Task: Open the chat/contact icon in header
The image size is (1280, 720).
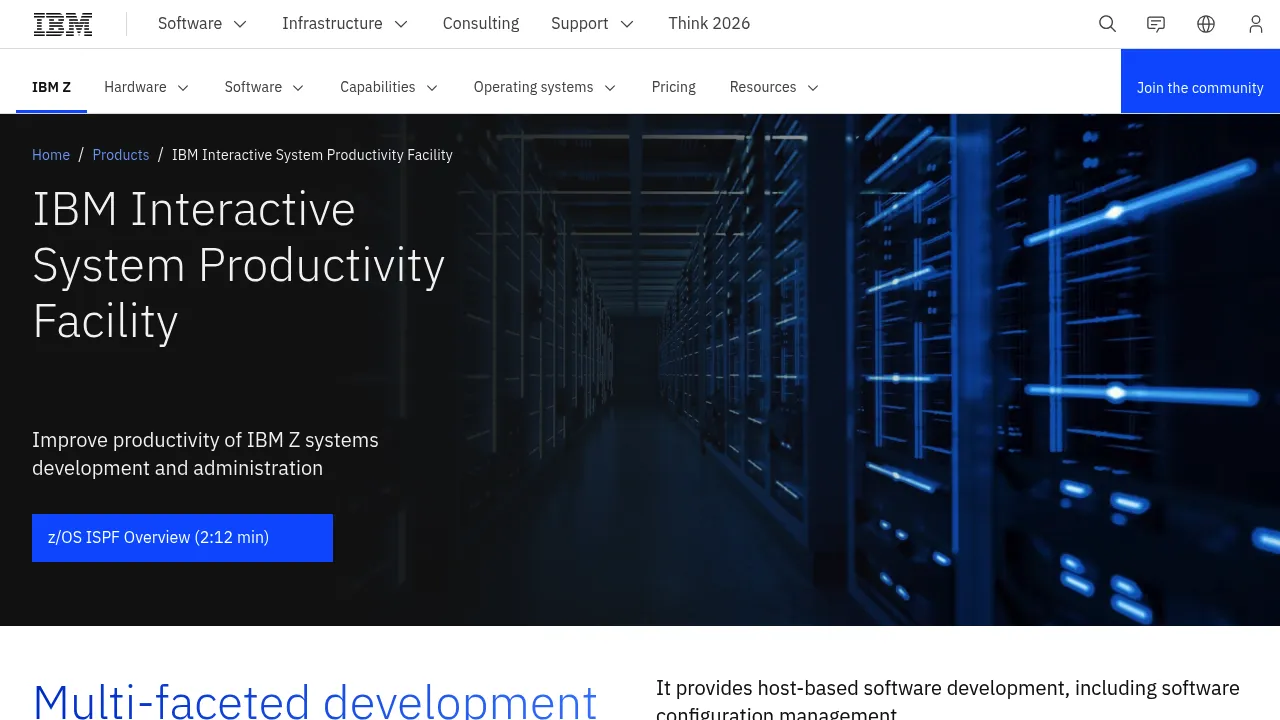Action: 1156,24
